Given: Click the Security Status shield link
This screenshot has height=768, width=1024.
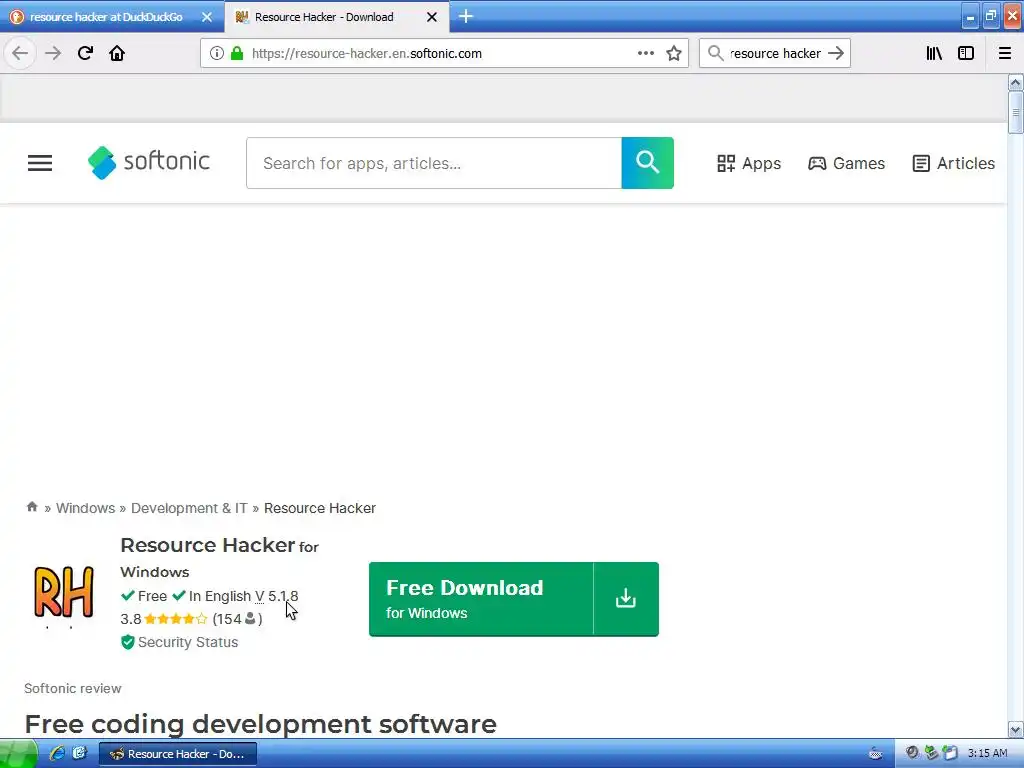Looking at the screenshot, I should pyautogui.click(x=180, y=642).
